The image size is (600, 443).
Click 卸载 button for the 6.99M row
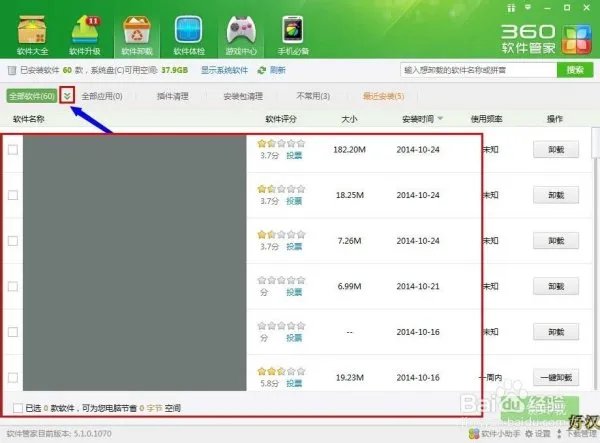click(556, 286)
